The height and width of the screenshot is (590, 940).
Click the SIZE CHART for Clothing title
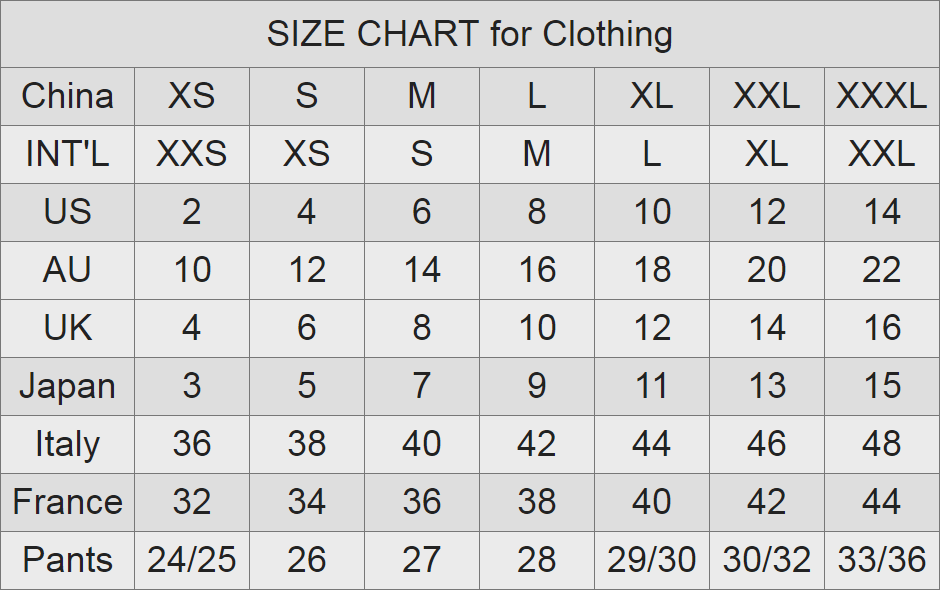[469, 35]
